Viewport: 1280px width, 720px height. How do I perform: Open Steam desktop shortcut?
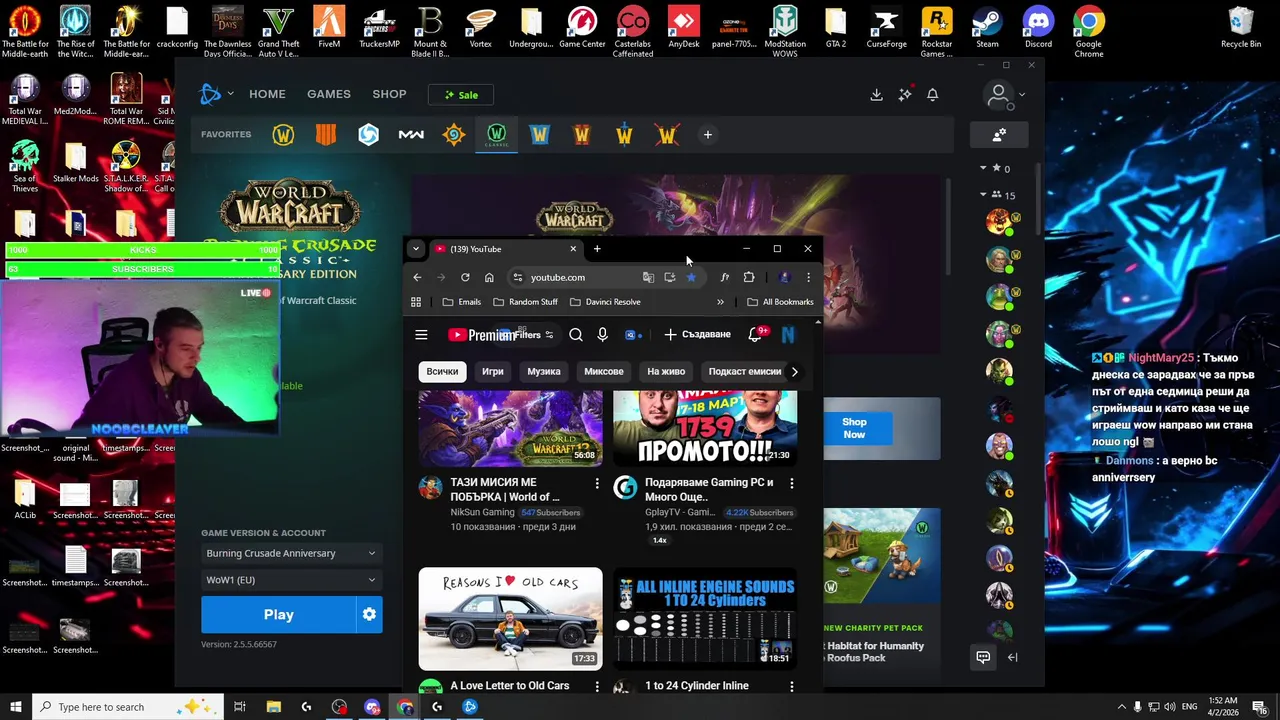[987, 27]
